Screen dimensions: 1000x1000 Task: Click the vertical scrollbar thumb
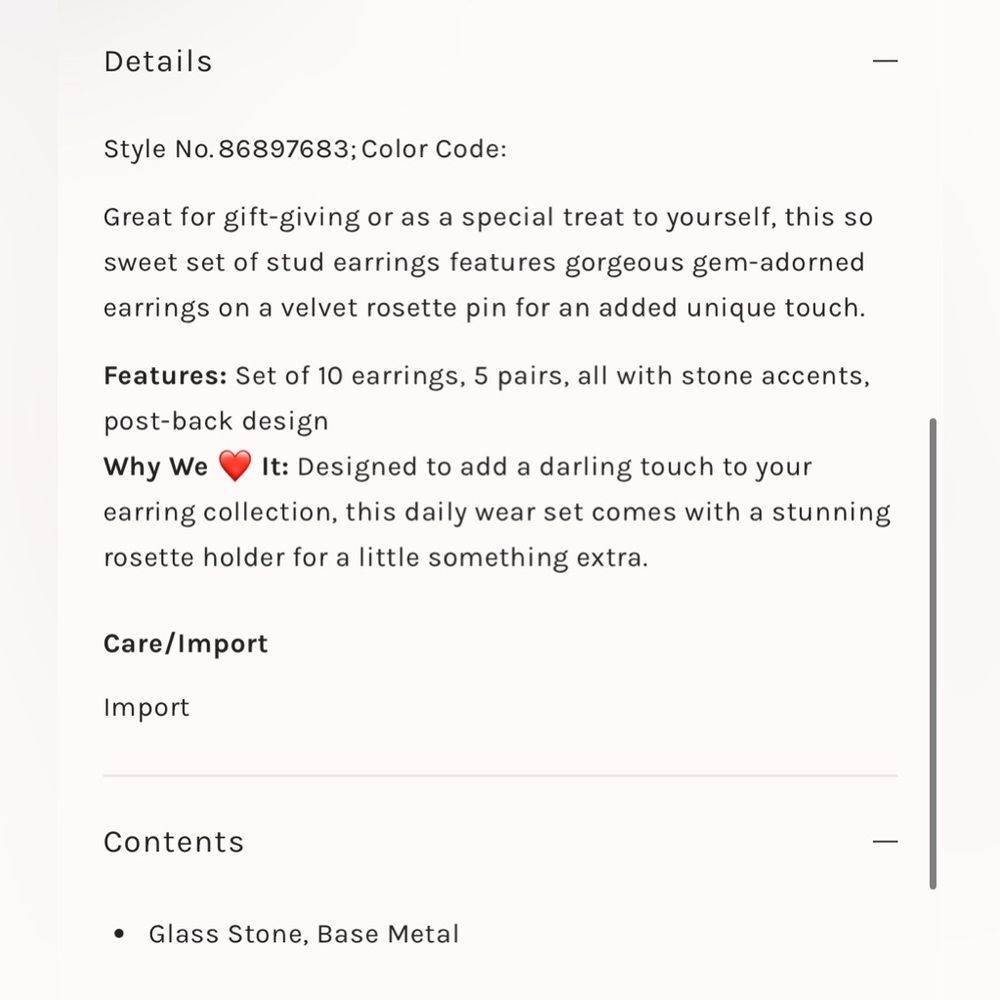[x=932, y=654]
